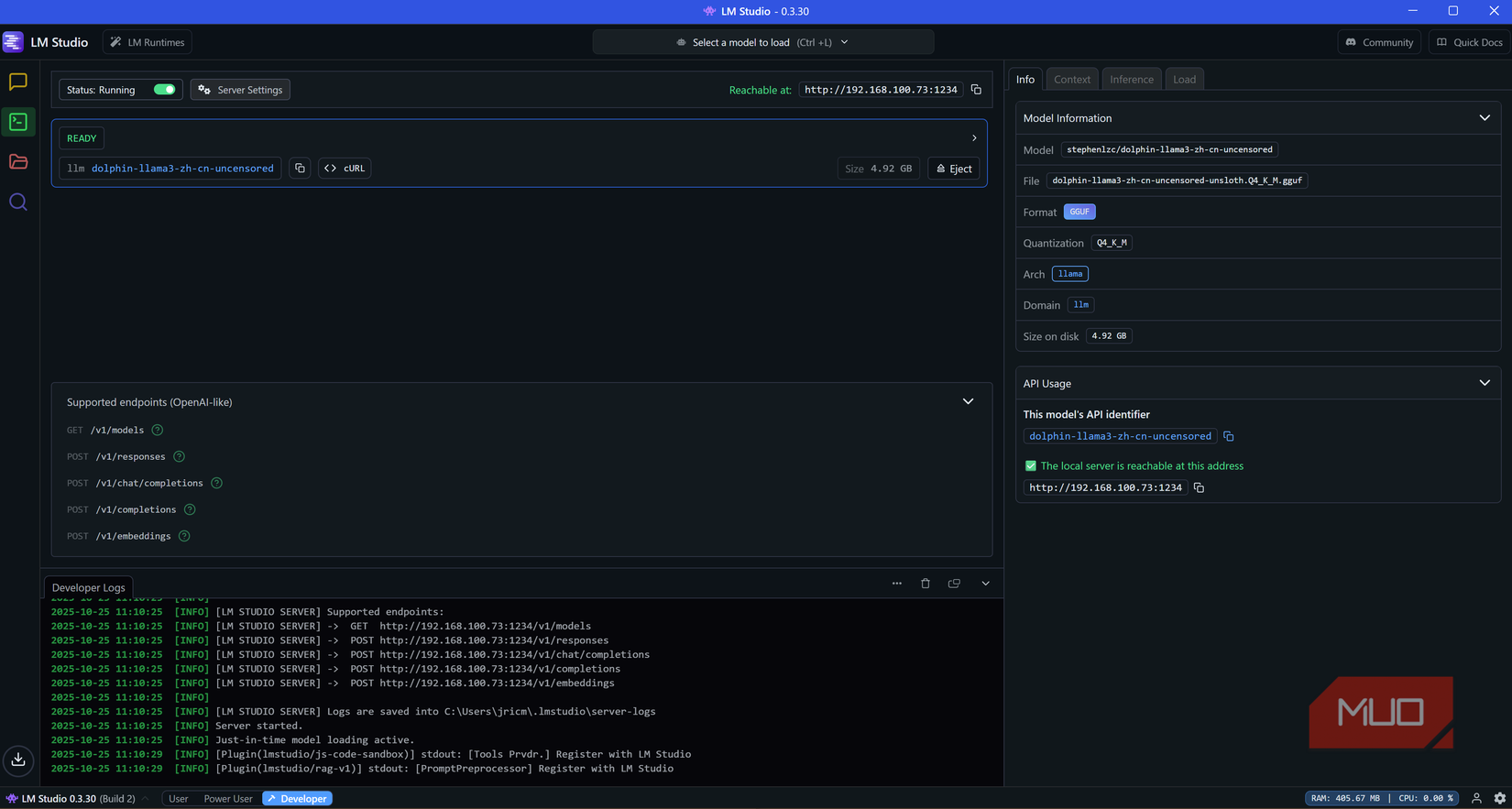Open the user account icon in status bar
Image resolution: width=1512 pixels, height=809 pixels.
[1476, 799]
